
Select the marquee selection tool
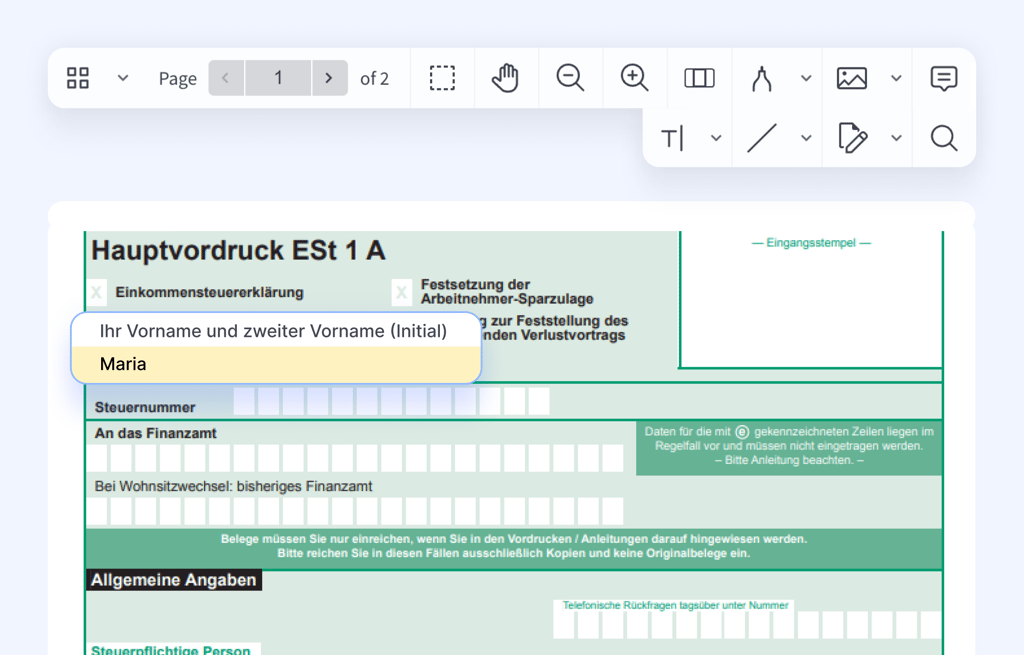pyautogui.click(x=442, y=78)
